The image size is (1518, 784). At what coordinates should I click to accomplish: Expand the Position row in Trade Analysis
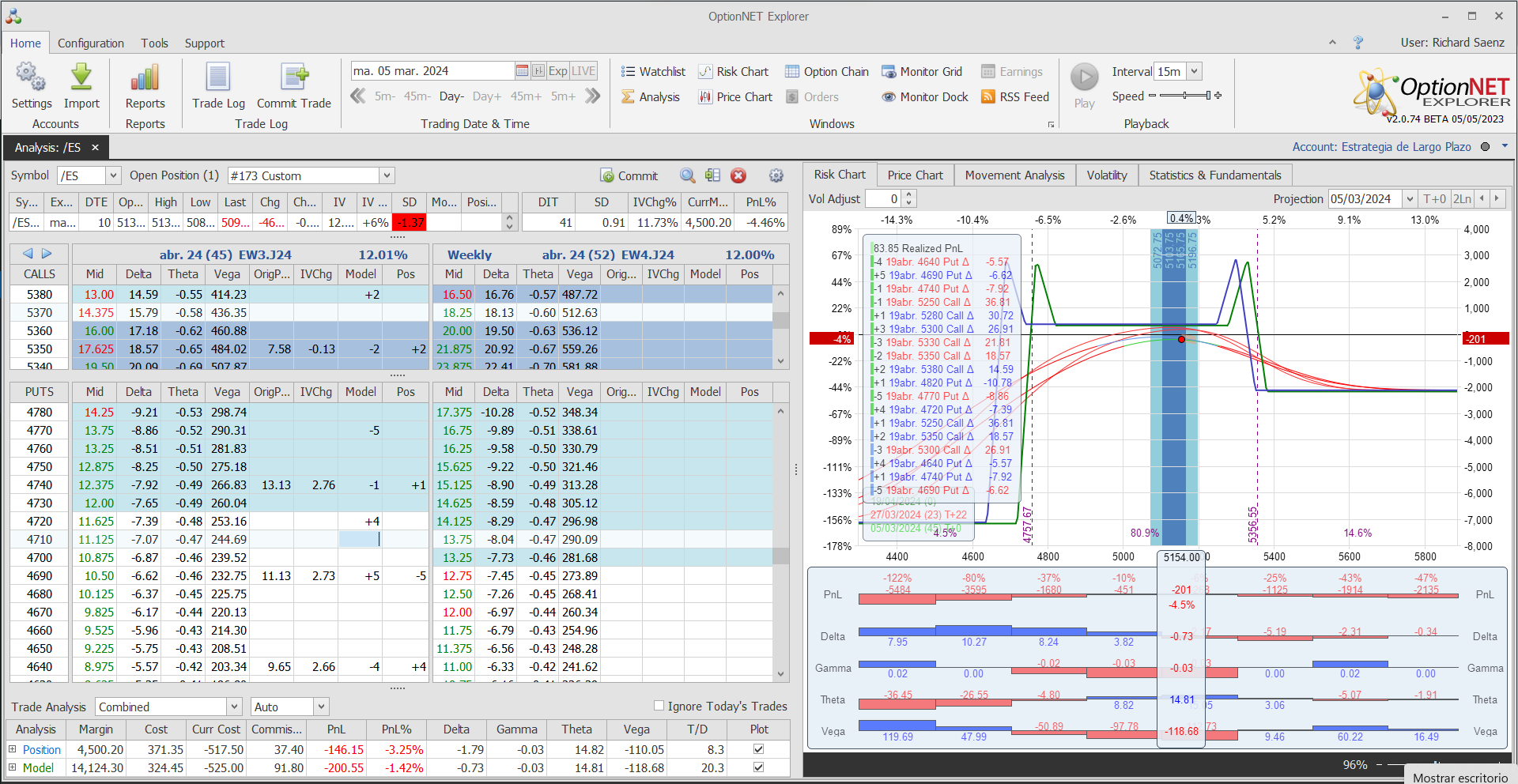[x=12, y=749]
